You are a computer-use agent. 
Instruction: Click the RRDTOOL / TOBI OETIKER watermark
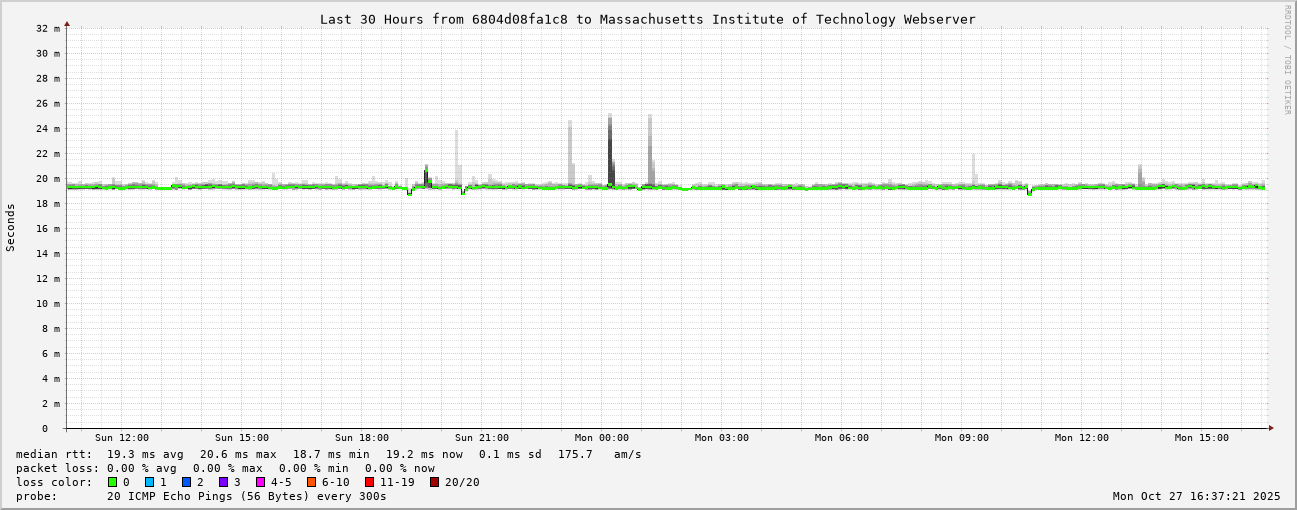1288,60
